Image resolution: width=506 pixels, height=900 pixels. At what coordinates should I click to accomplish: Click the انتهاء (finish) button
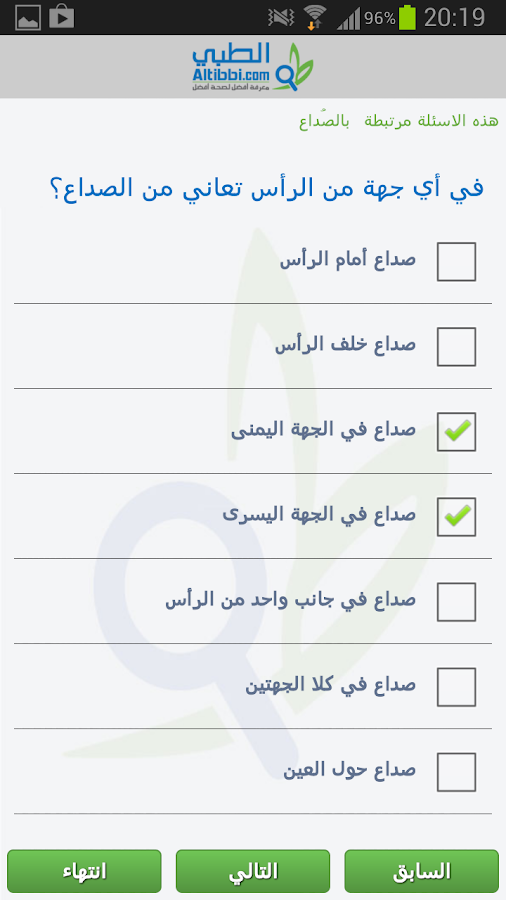pos(84,871)
